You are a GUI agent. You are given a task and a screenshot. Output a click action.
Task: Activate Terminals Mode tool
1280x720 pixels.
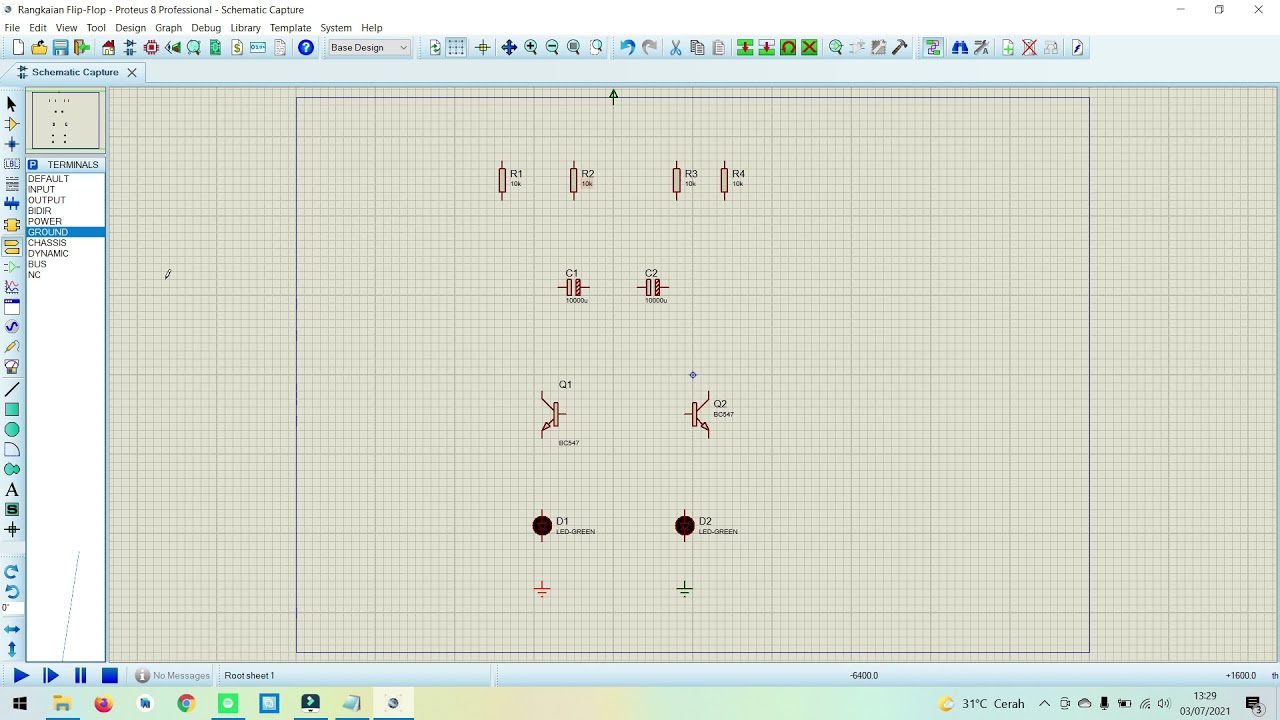[x=12, y=246]
